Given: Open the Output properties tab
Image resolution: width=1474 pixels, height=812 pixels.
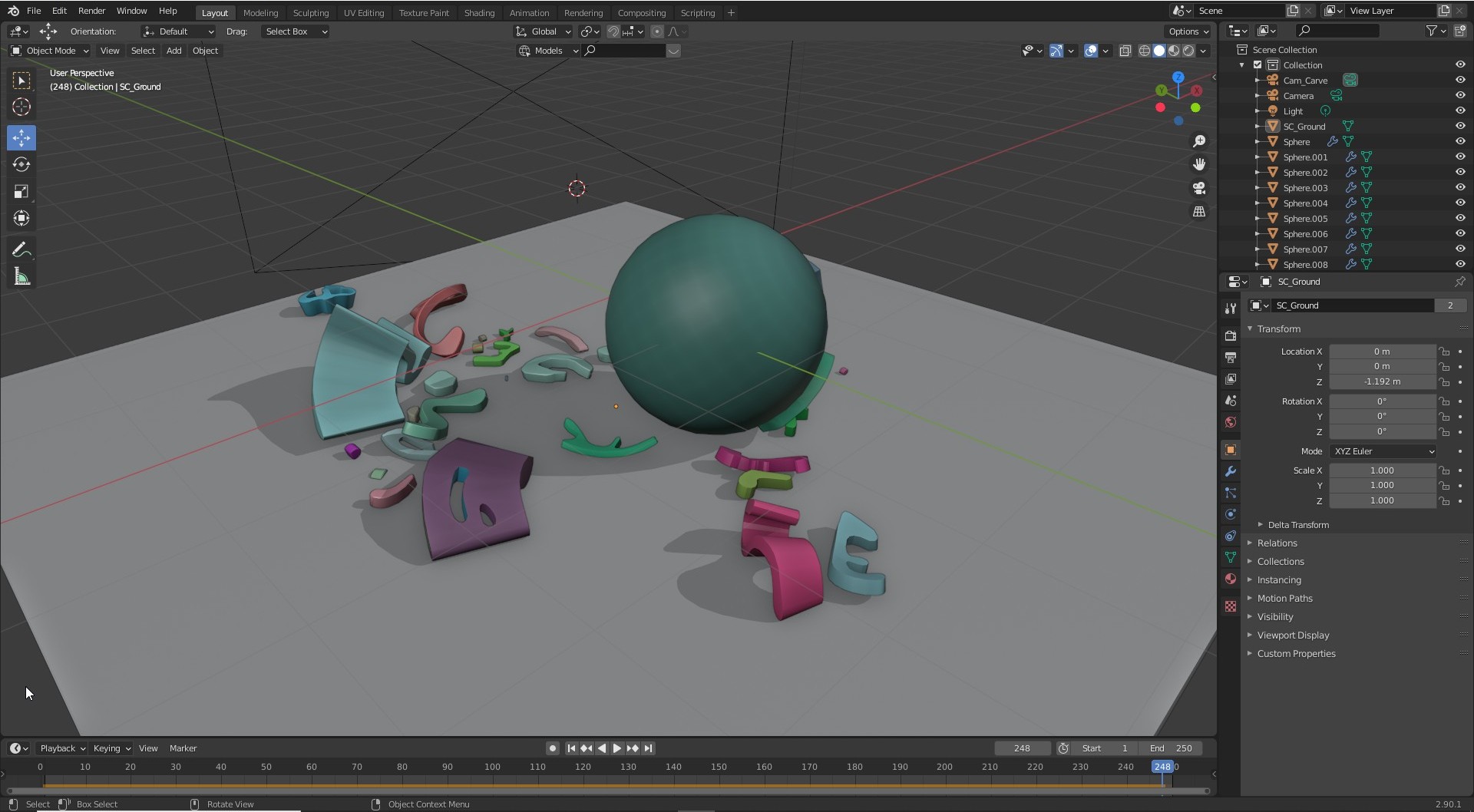Looking at the screenshot, I should tap(1231, 358).
